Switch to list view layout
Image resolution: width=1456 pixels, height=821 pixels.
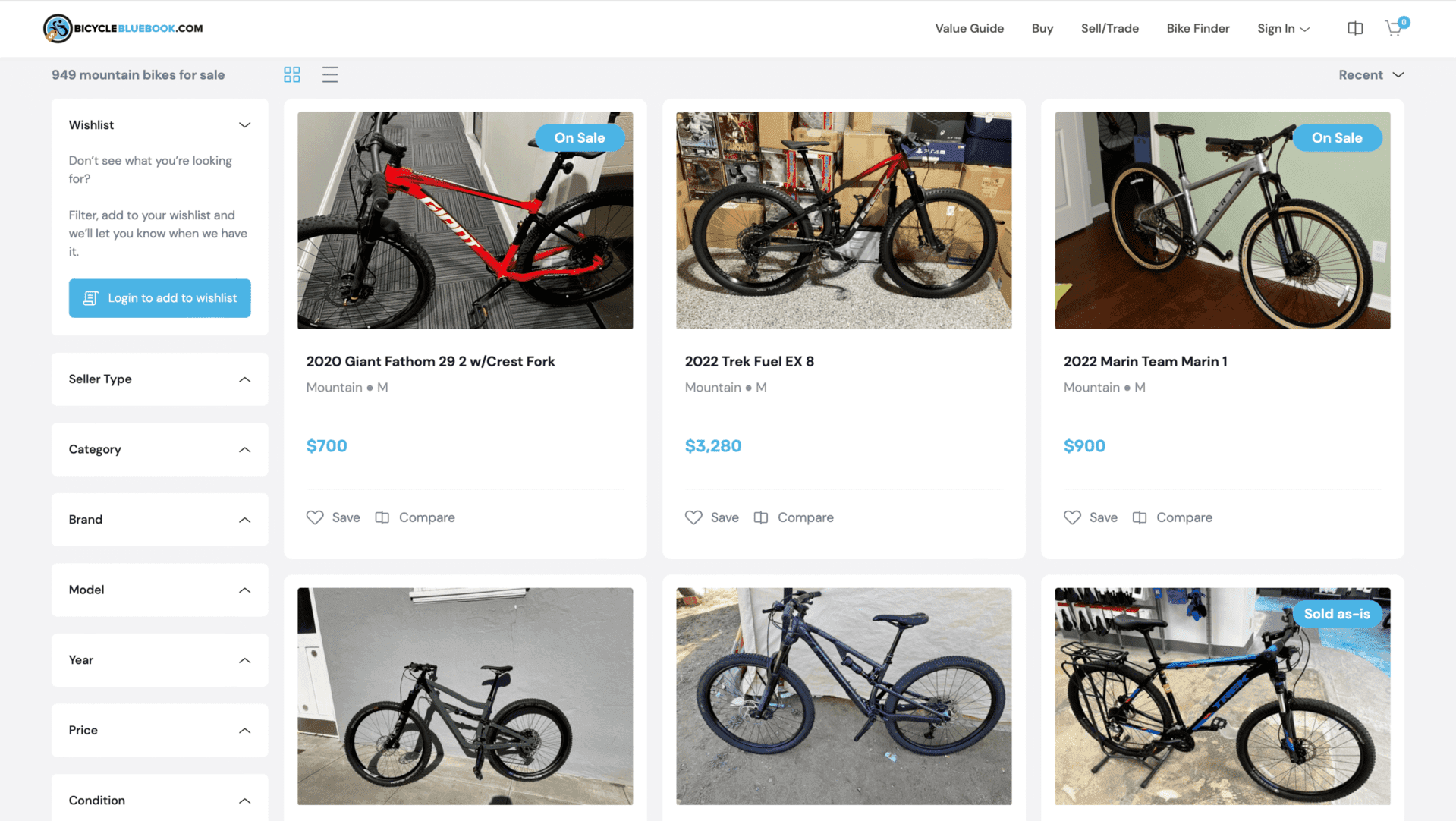330,74
